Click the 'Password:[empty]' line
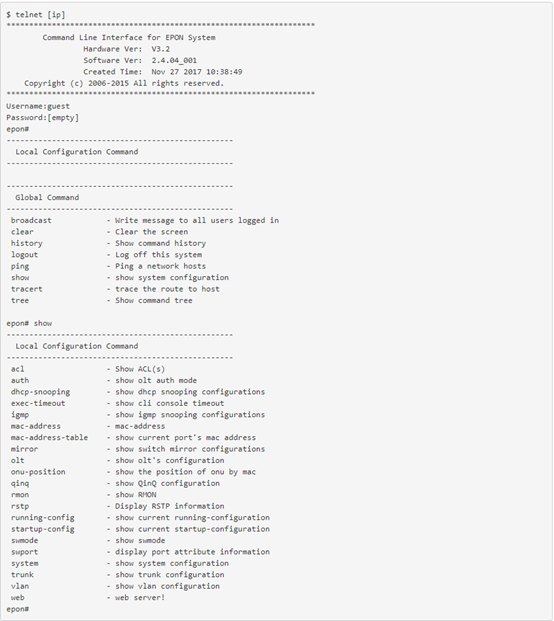 (x=42, y=118)
